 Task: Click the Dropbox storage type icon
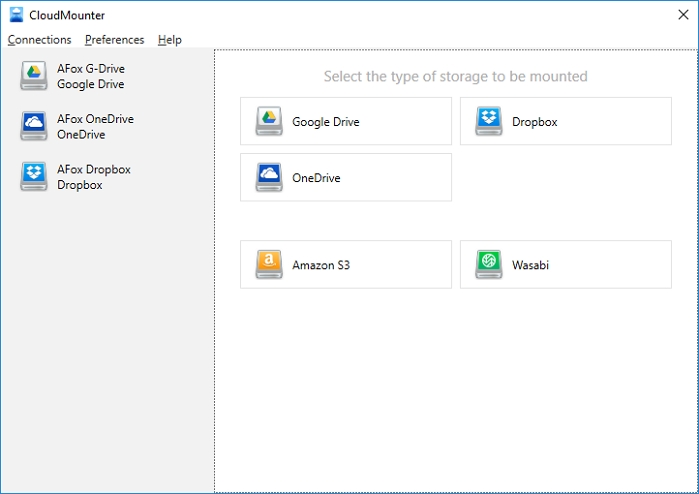[x=489, y=121]
